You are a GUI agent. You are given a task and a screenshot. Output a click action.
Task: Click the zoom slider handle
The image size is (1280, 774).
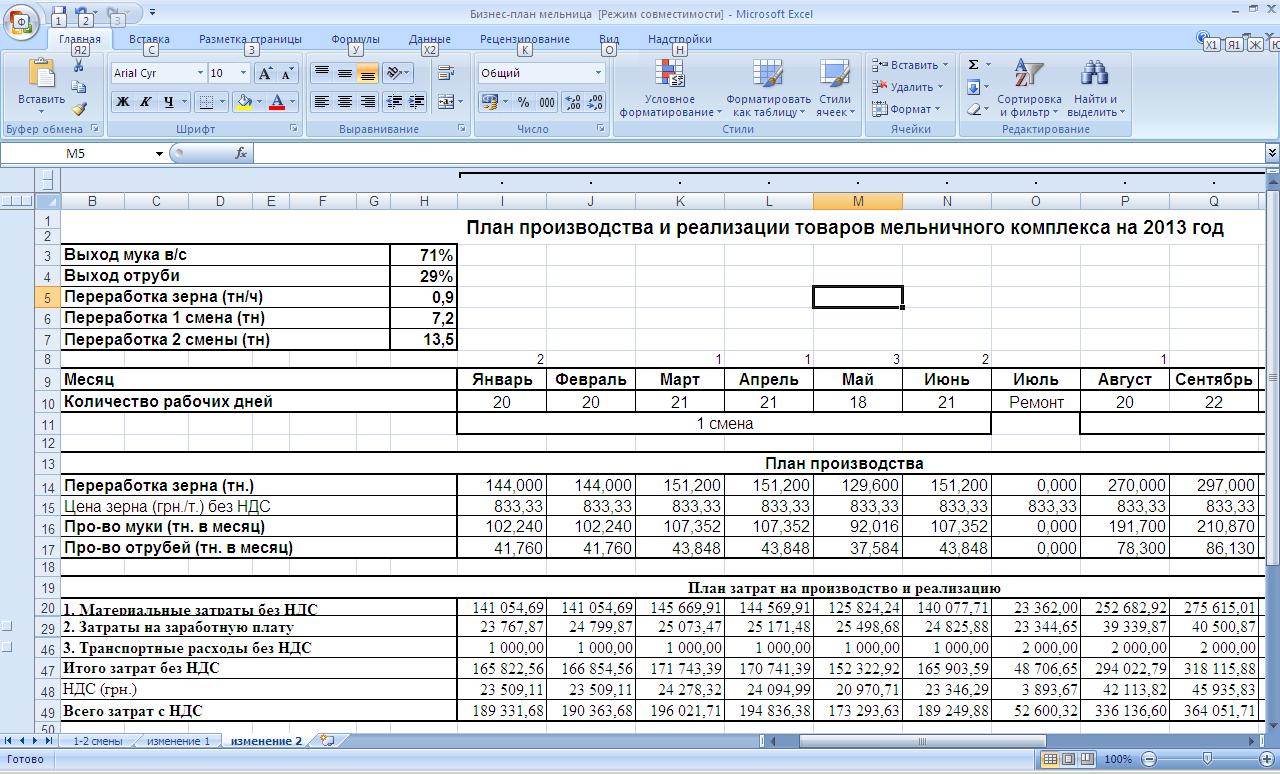pyautogui.click(x=1207, y=759)
